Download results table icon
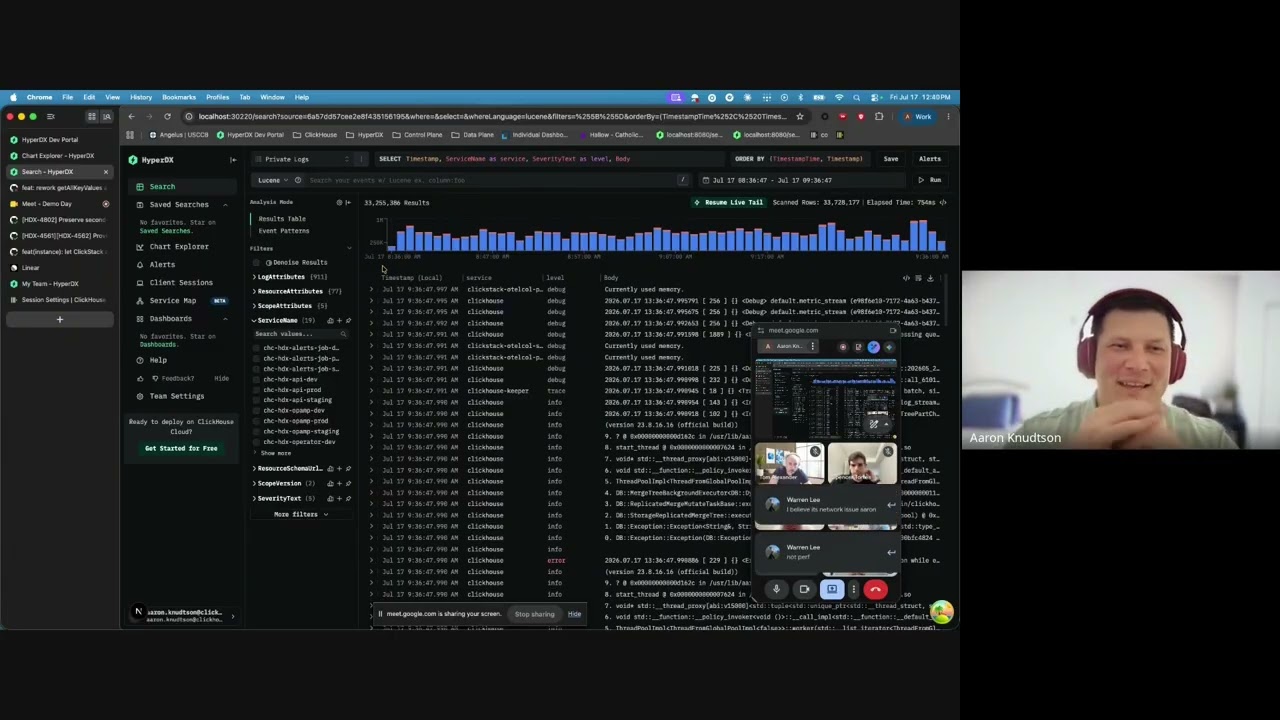The width and height of the screenshot is (1280, 720). [930, 278]
